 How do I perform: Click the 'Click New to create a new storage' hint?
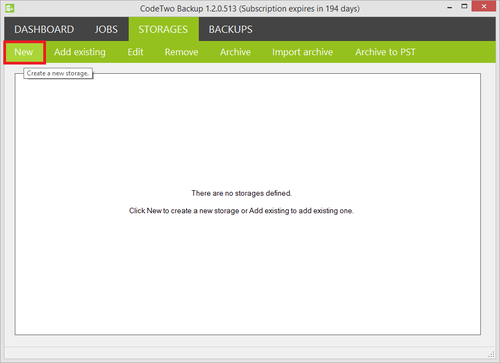click(241, 211)
